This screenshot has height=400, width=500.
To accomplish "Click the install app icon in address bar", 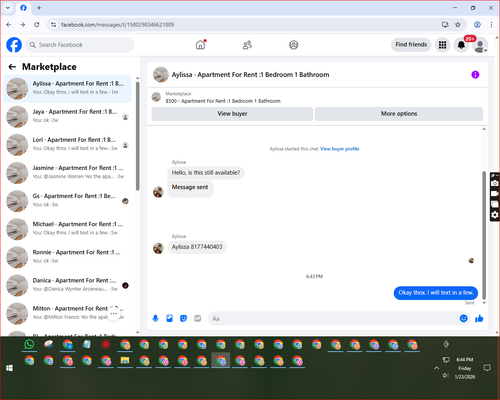I will tap(445, 25).
